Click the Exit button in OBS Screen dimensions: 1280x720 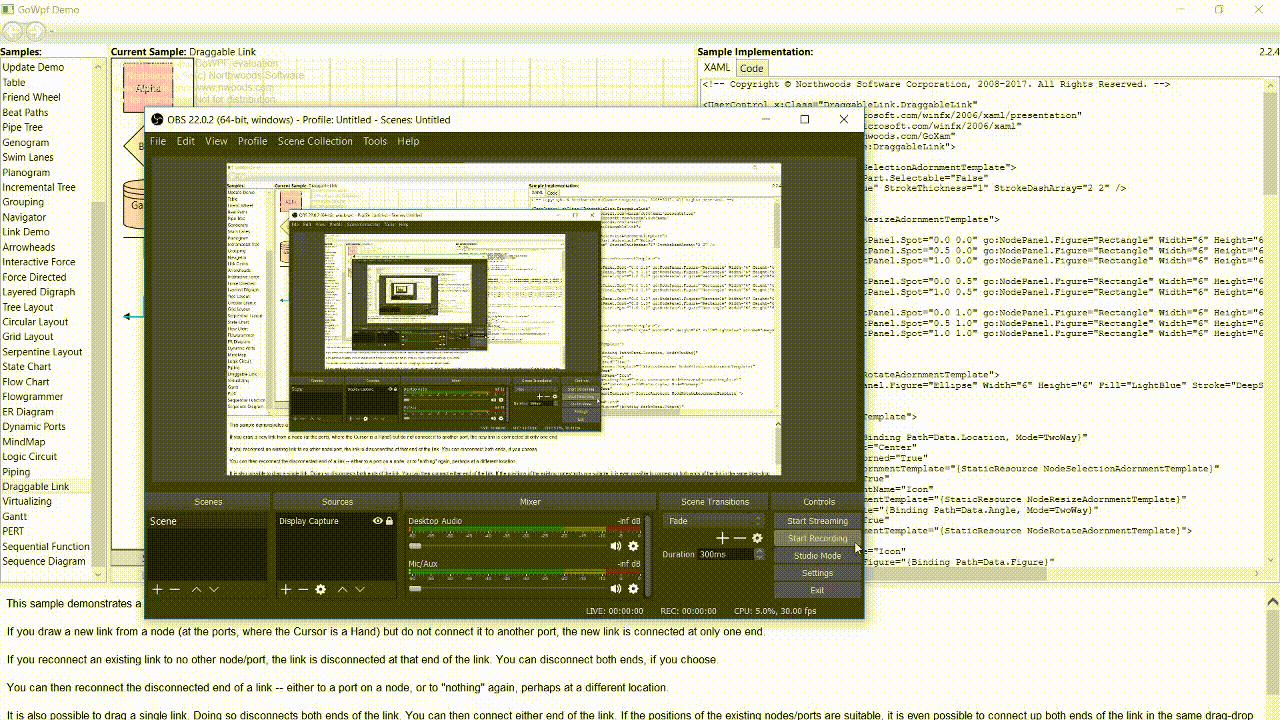(817, 590)
